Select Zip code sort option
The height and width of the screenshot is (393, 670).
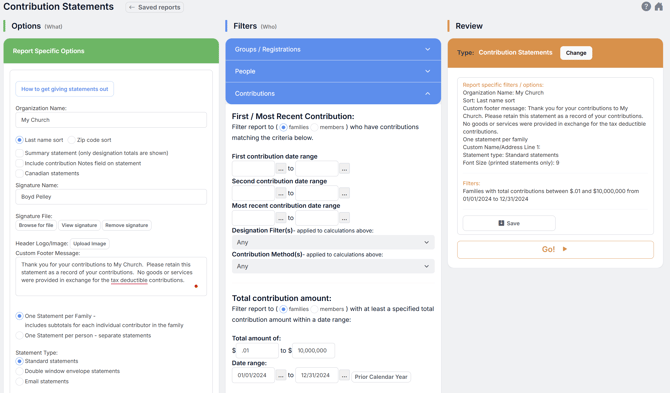71,140
